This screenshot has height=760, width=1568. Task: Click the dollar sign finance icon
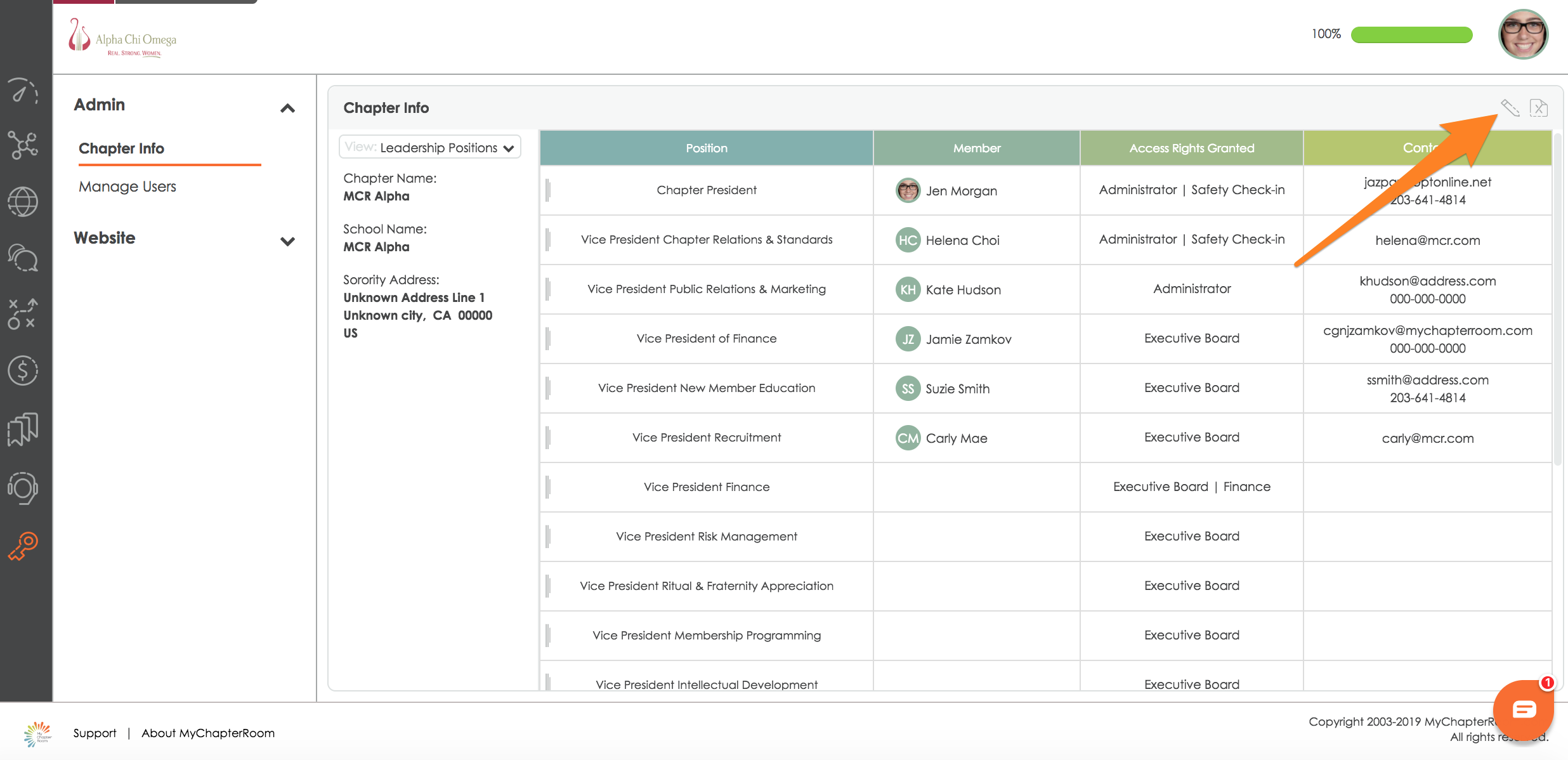click(x=23, y=370)
